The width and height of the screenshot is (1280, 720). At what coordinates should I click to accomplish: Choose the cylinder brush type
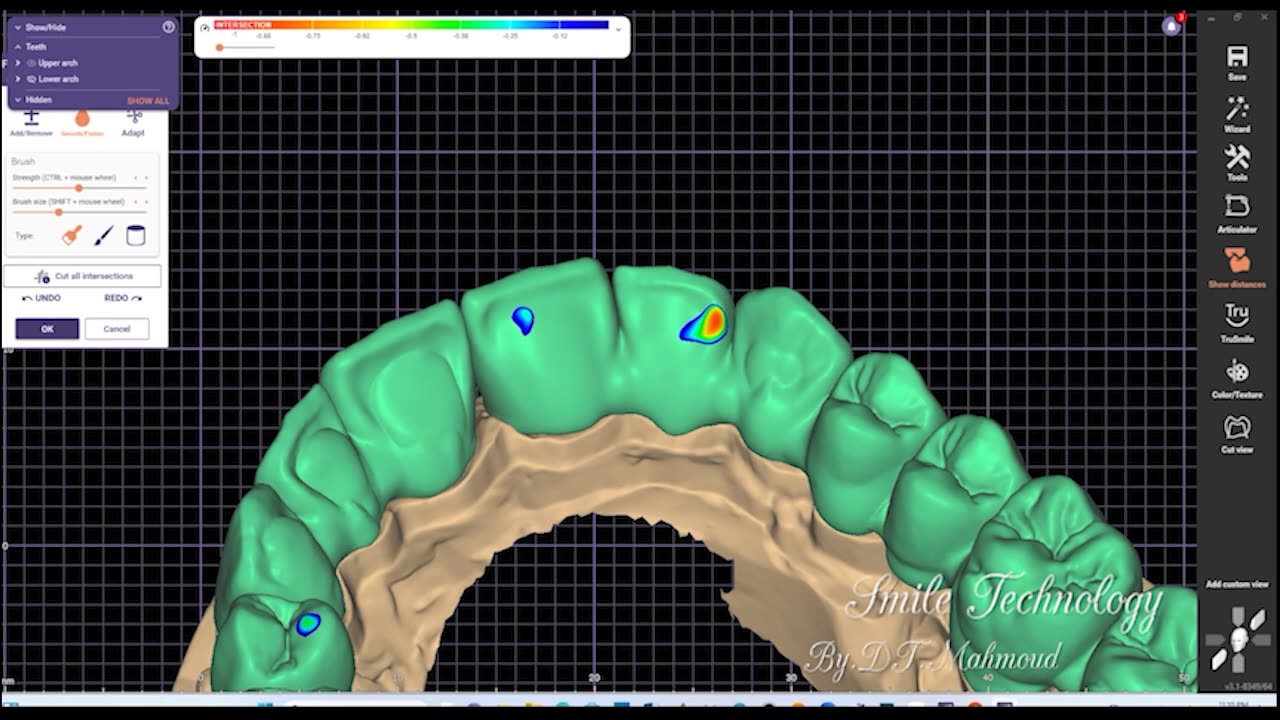tap(136, 236)
